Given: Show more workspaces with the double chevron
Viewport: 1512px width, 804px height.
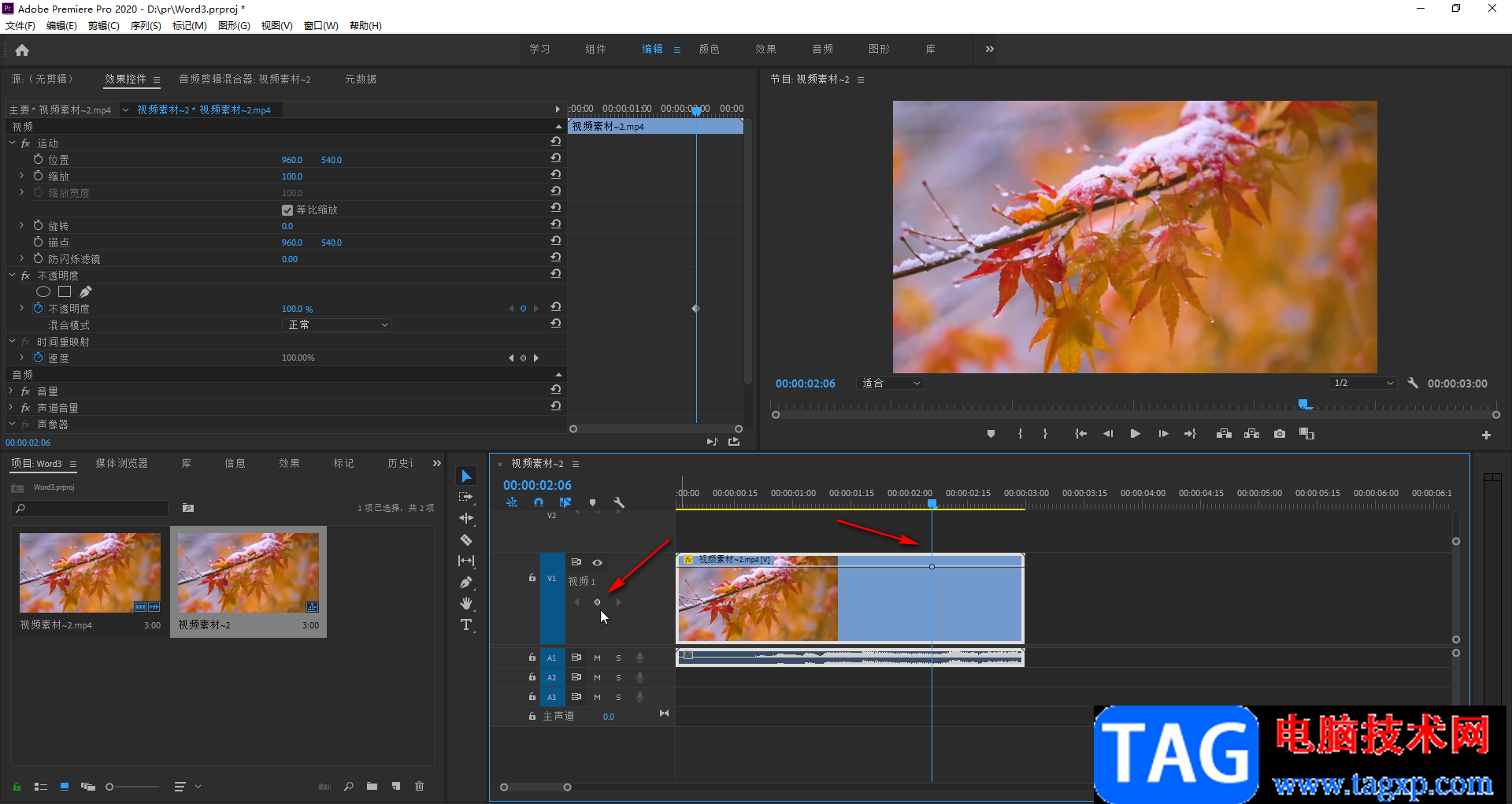Looking at the screenshot, I should (990, 49).
